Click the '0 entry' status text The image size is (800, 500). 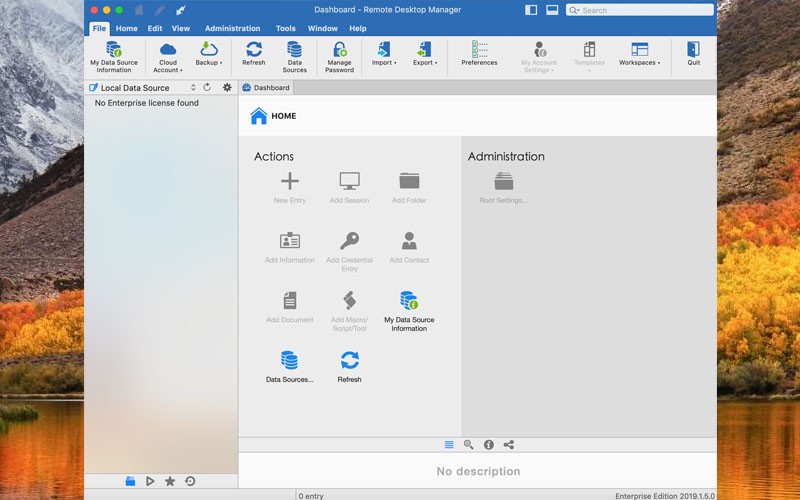click(311, 495)
